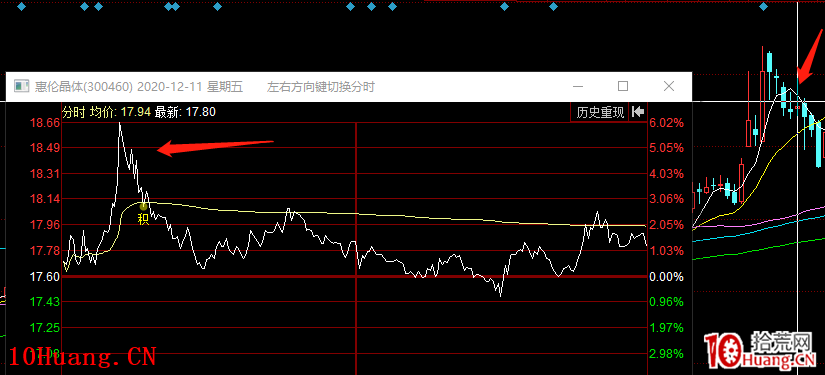Screen dimensions: 825x375
Task: Maximize the 惠伦晶体 intraday window
Action: [x=623, y=86]
